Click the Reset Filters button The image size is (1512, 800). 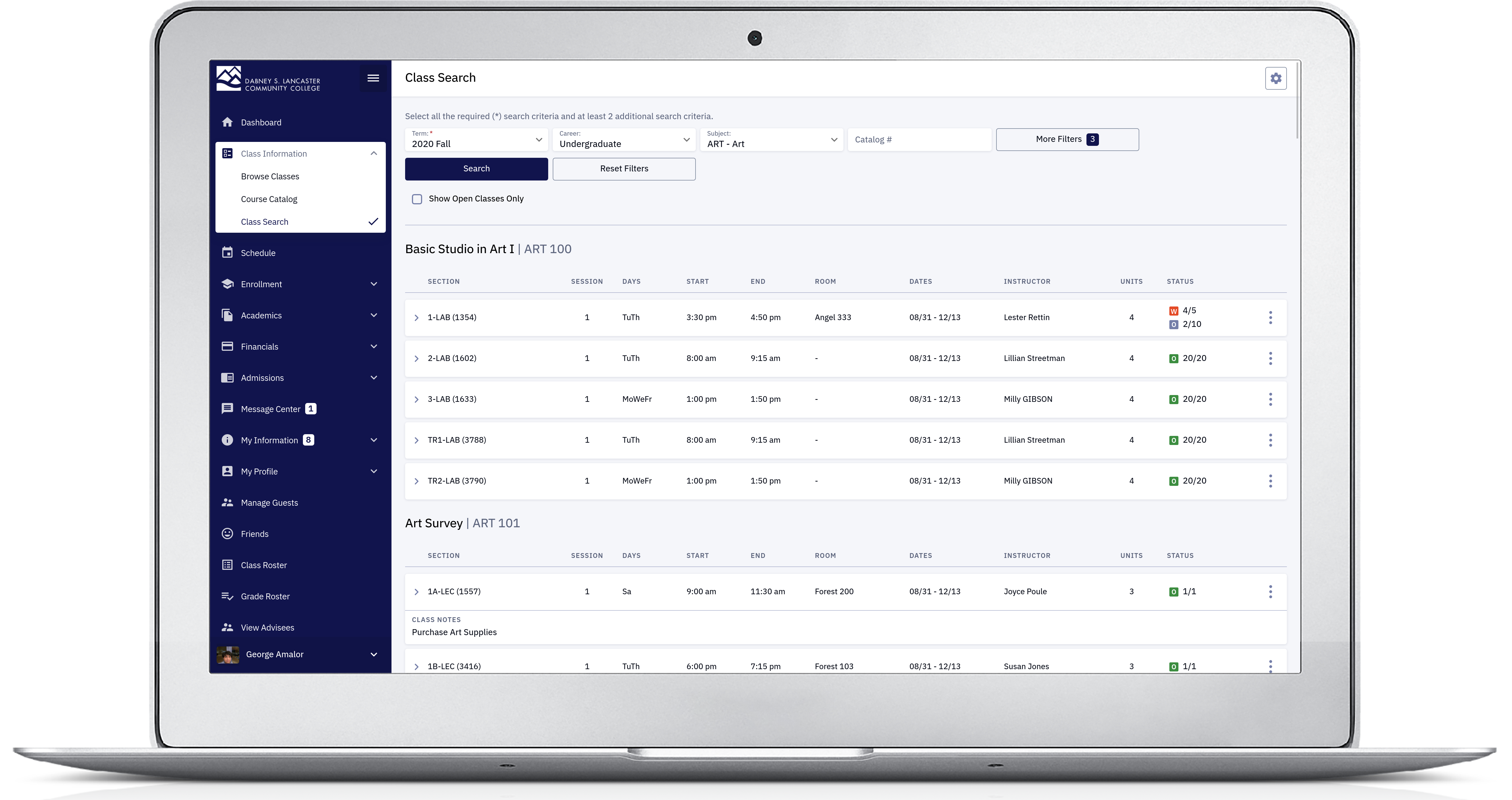(x=624, y=169)
